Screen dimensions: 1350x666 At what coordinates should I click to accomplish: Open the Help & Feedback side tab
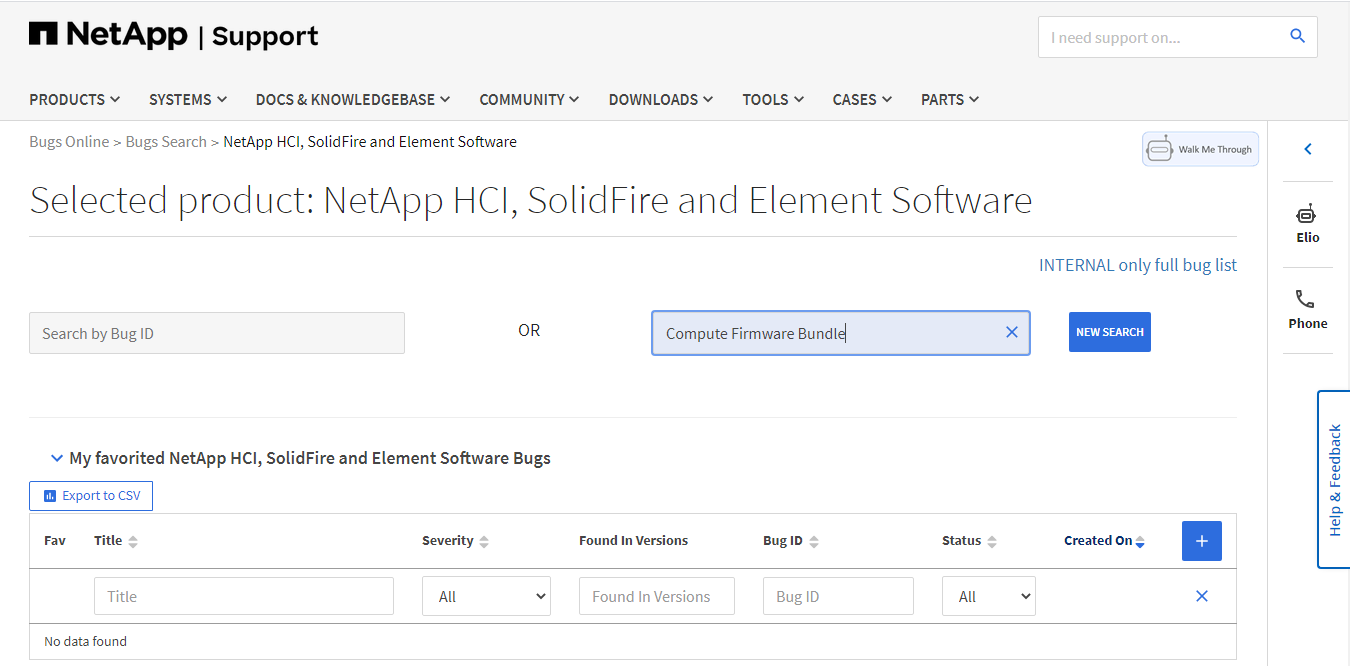[x=1334, y=480]
